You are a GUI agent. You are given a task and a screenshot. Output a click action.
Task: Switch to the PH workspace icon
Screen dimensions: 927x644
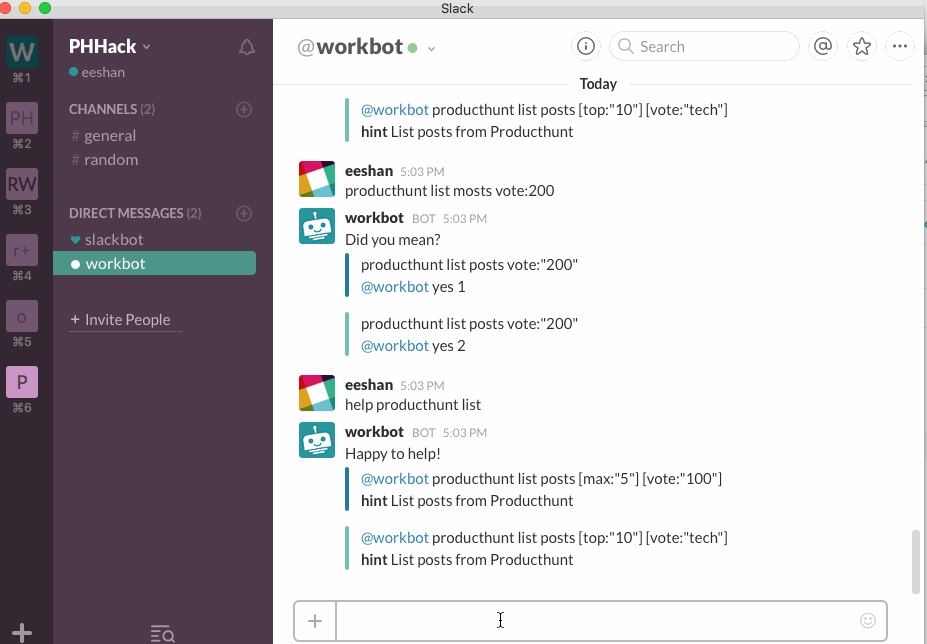click(x=22, y=118)
